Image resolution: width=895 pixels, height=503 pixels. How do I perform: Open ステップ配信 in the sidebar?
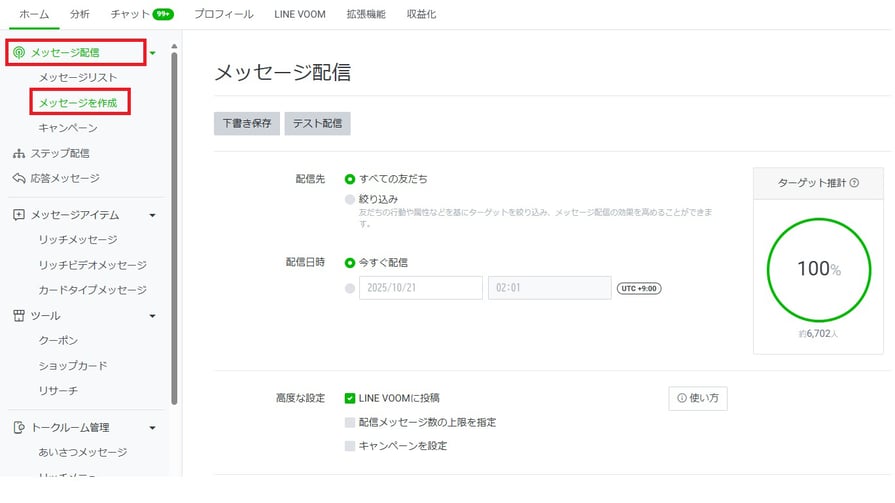60,154
